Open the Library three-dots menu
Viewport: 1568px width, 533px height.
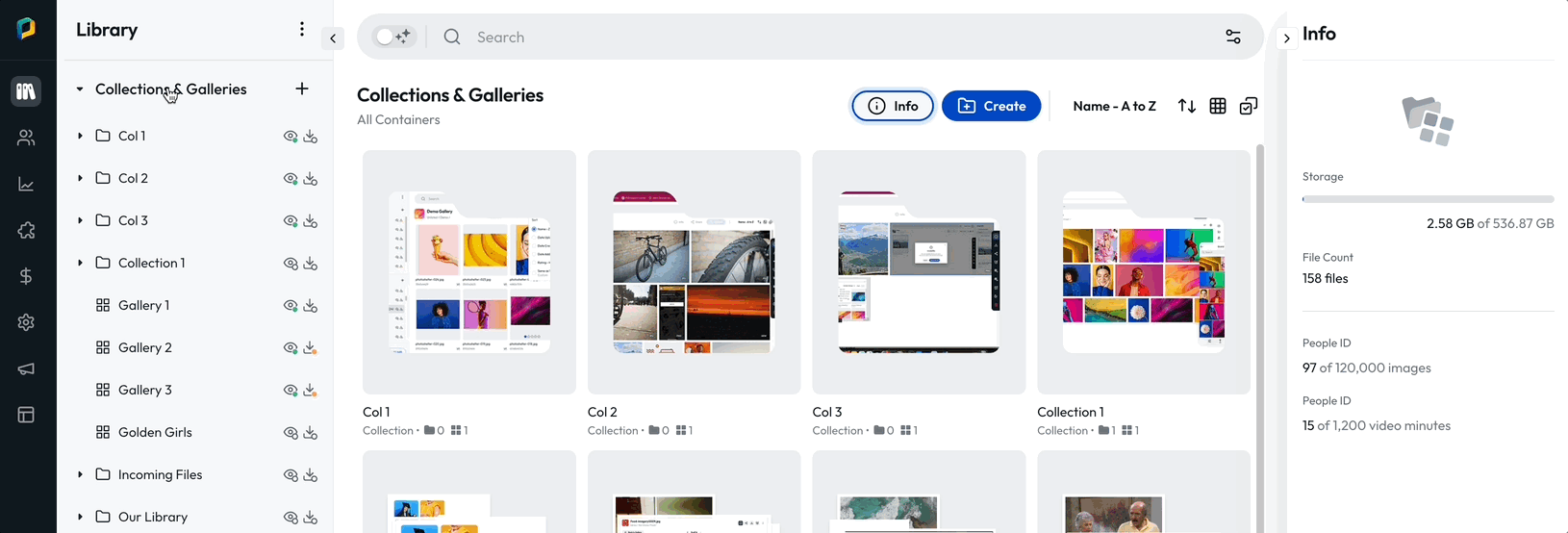pos(302,30)
